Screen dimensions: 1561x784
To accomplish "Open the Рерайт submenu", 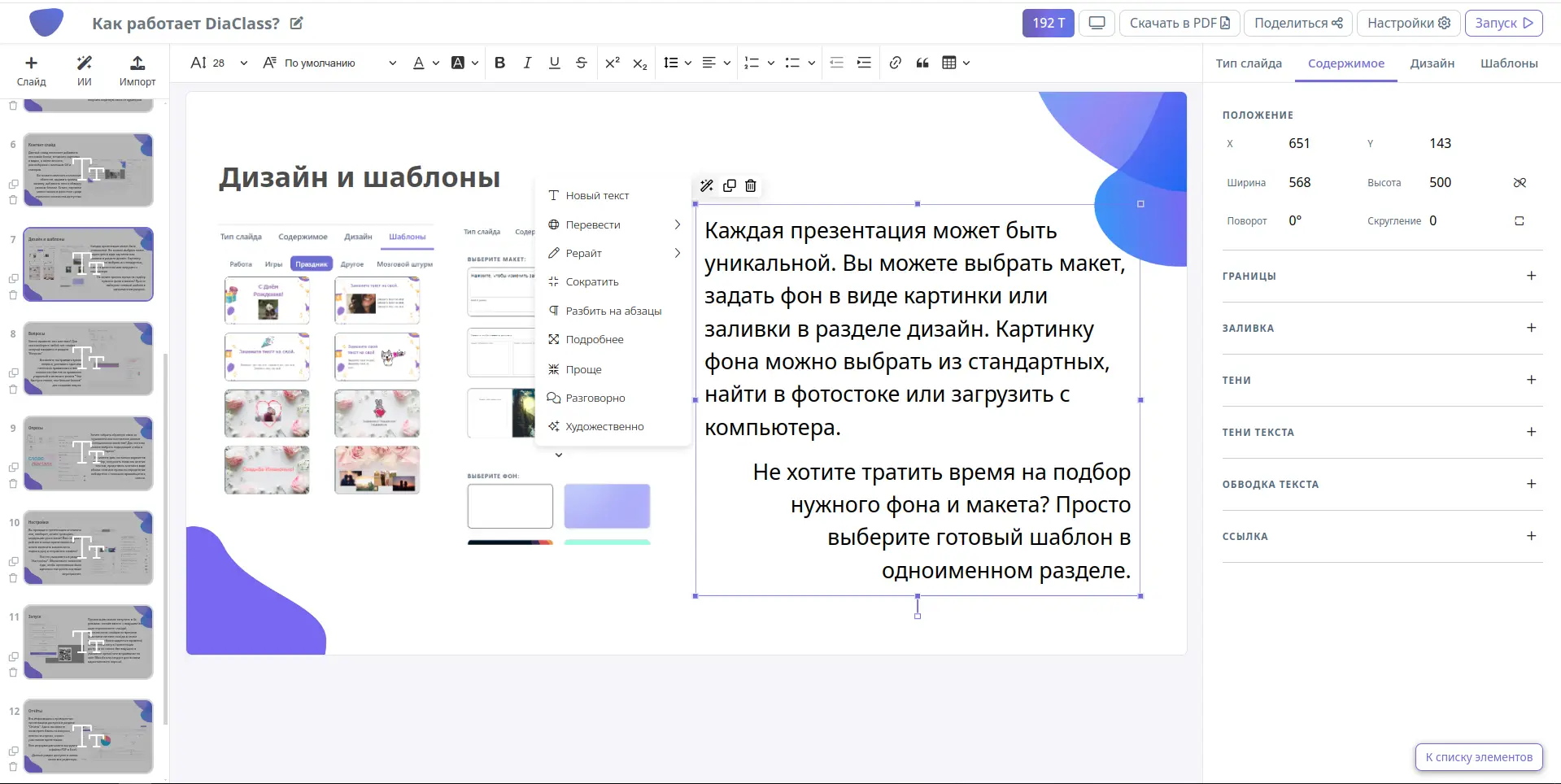I will pos(613,253).
